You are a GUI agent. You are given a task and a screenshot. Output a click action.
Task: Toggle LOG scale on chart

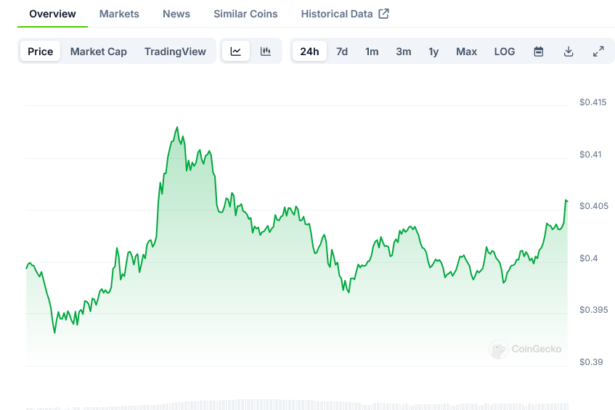[505, 51]
